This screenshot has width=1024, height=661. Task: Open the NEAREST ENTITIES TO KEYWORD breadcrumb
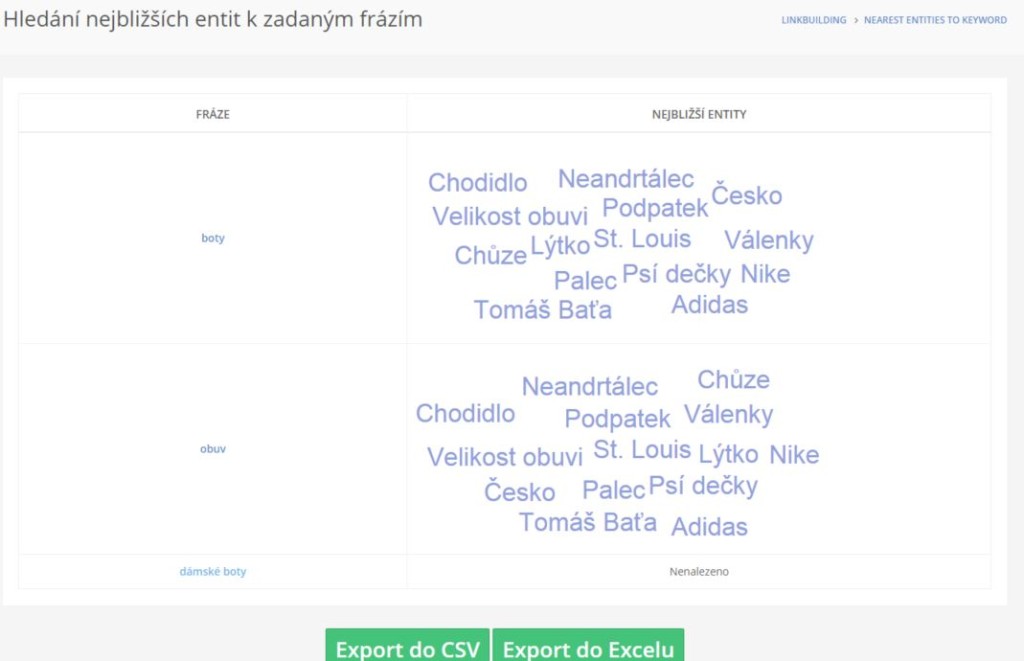click(x=935, y=20)
